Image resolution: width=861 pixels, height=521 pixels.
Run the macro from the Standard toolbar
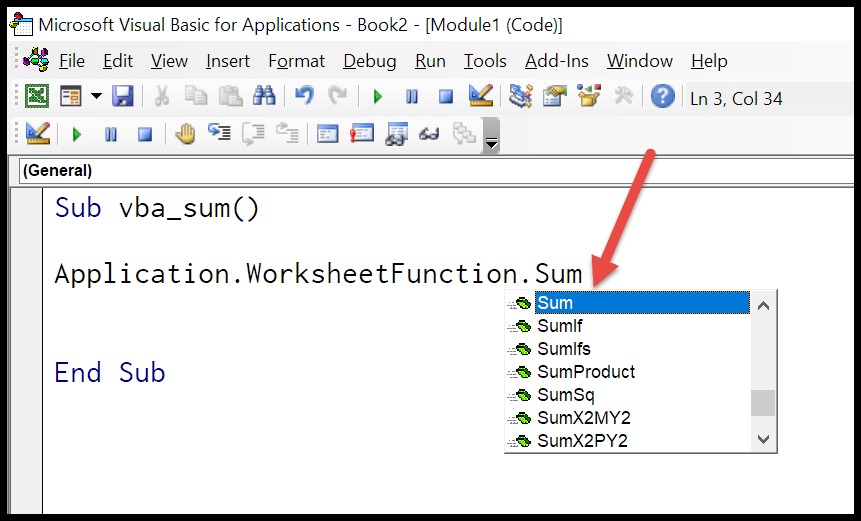pyautogui.click(x=377, y=97)
